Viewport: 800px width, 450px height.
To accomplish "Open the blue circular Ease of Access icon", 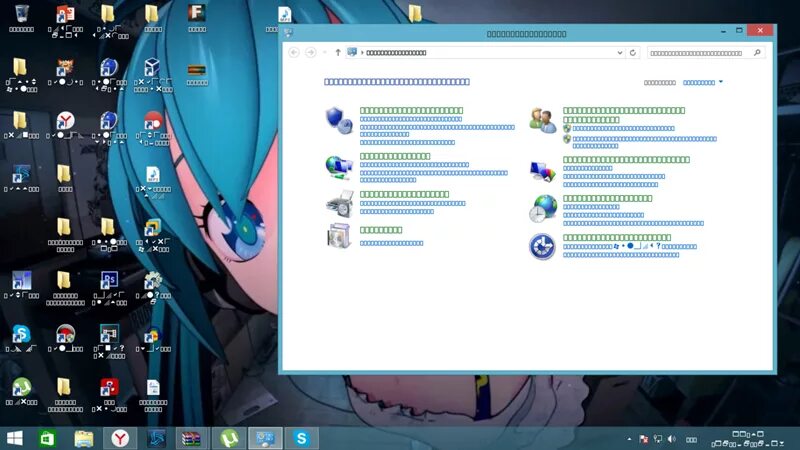I will click(x=542, y=246).
